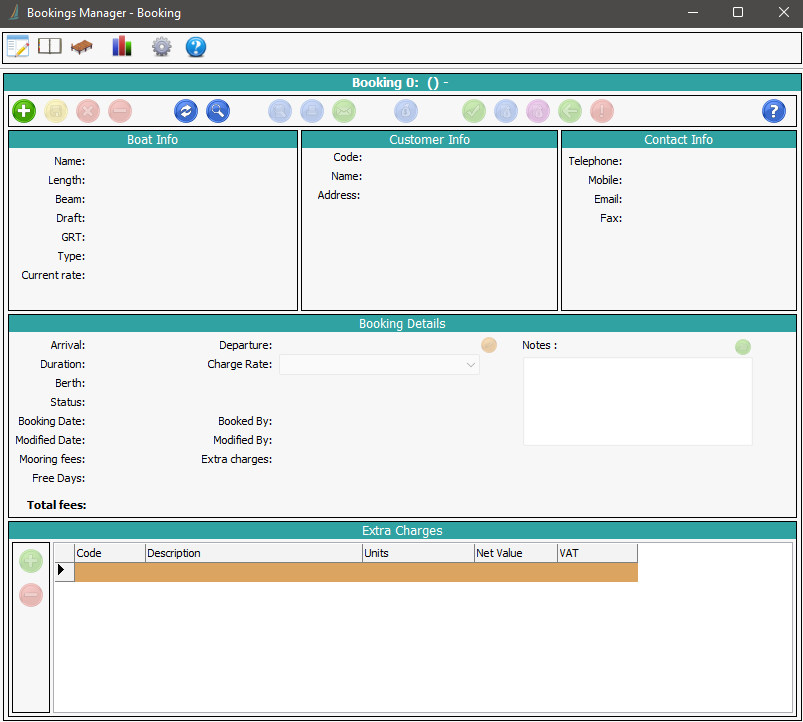803x722 pixels.
Task: Click the red minus delete booking icon
Action: pos(120,111)
